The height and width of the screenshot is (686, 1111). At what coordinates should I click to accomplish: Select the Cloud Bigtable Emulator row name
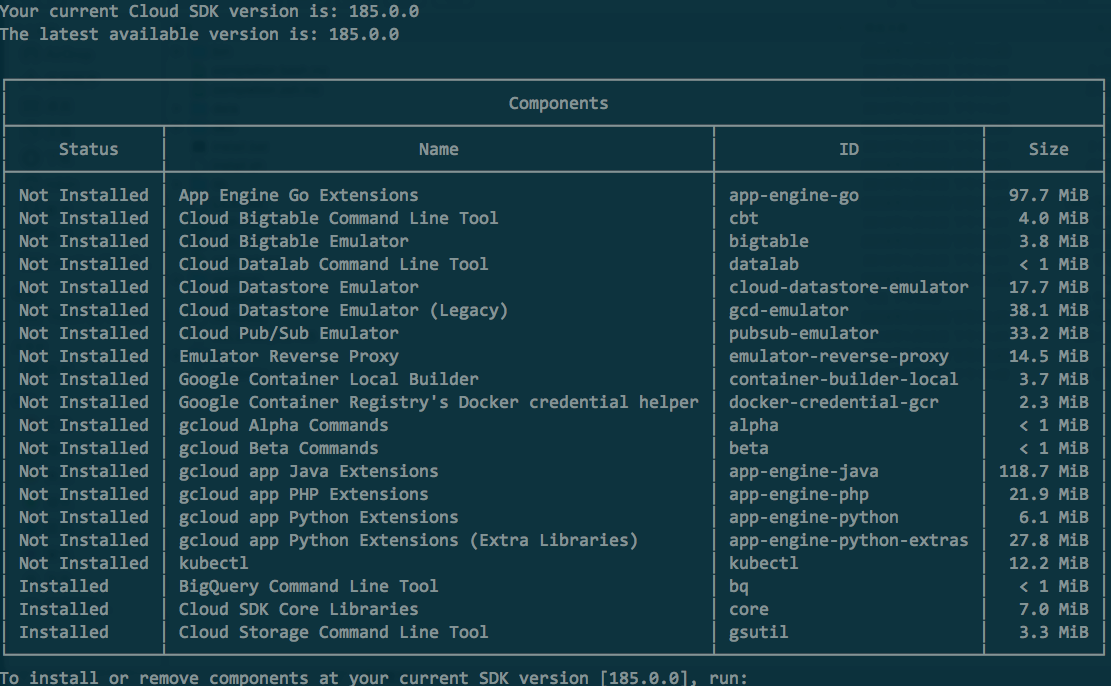(x=293, y=241)
